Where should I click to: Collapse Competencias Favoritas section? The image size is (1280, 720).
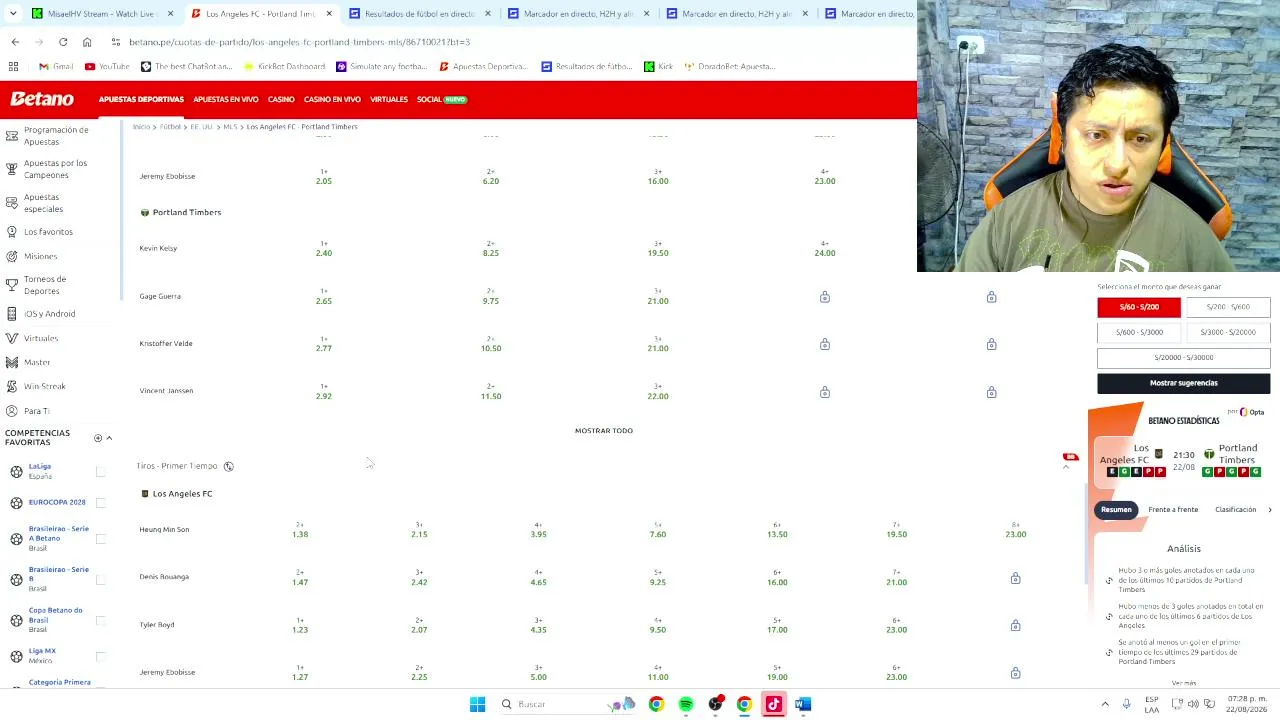pyautogui.click(x=109, y=438)
